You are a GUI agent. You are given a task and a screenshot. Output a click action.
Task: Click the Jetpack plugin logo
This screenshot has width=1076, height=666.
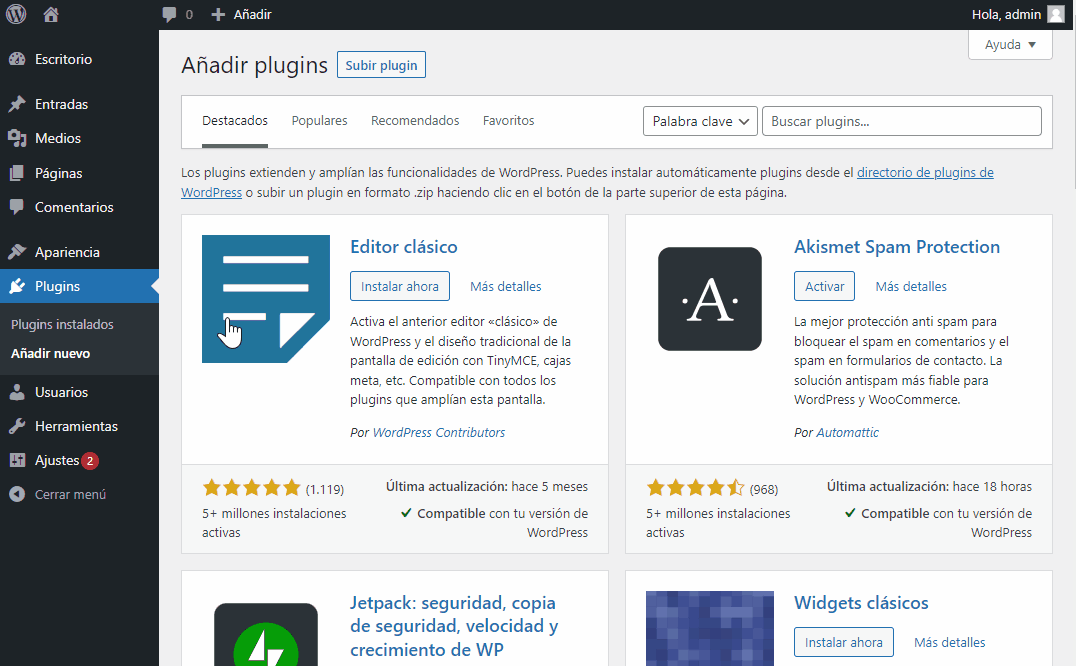point(266,634)
